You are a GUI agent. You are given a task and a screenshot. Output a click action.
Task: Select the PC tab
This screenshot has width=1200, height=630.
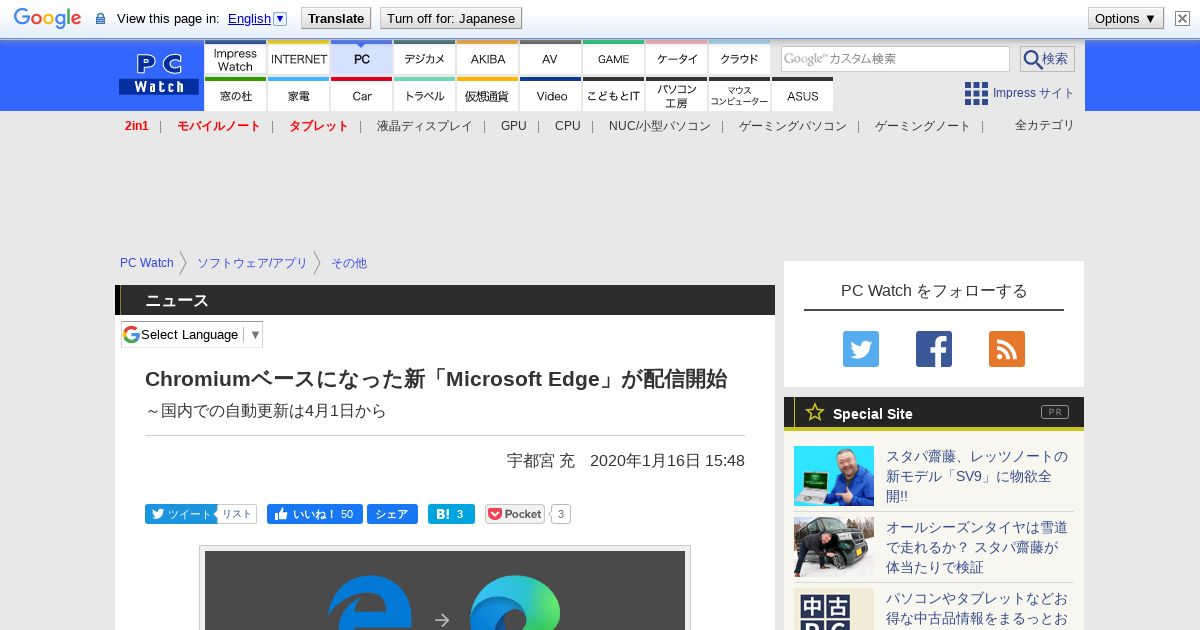361,59
